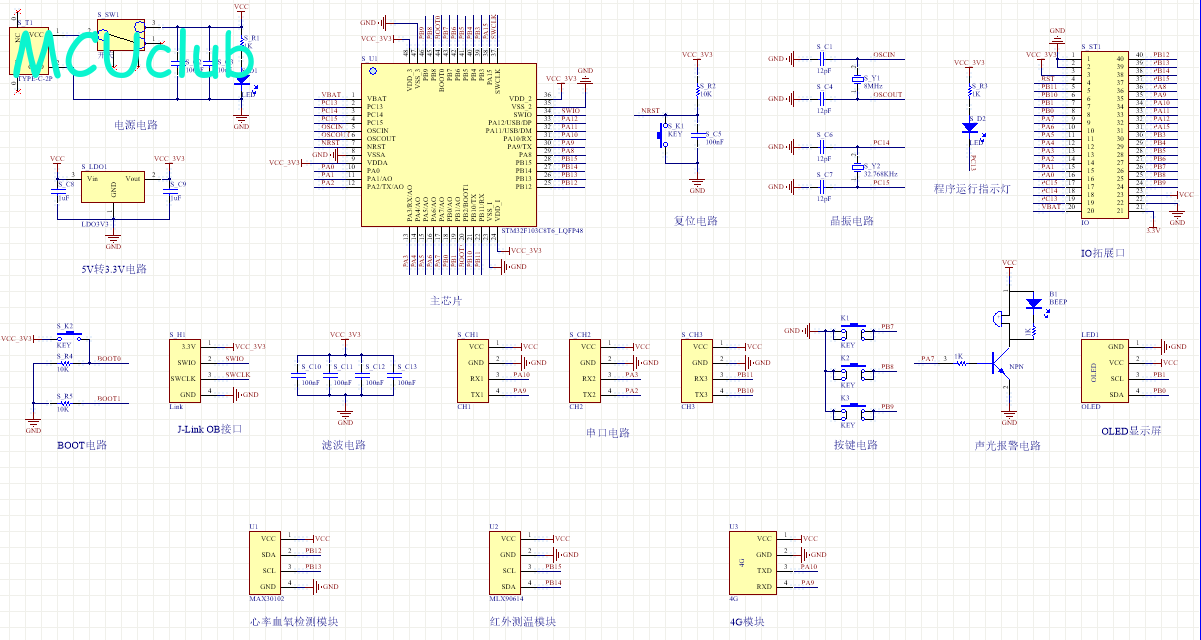The width and height of the screenshot is (1201, 640).
Task: Select the J-Link S_H1 header block
Action: pos(188,371)
